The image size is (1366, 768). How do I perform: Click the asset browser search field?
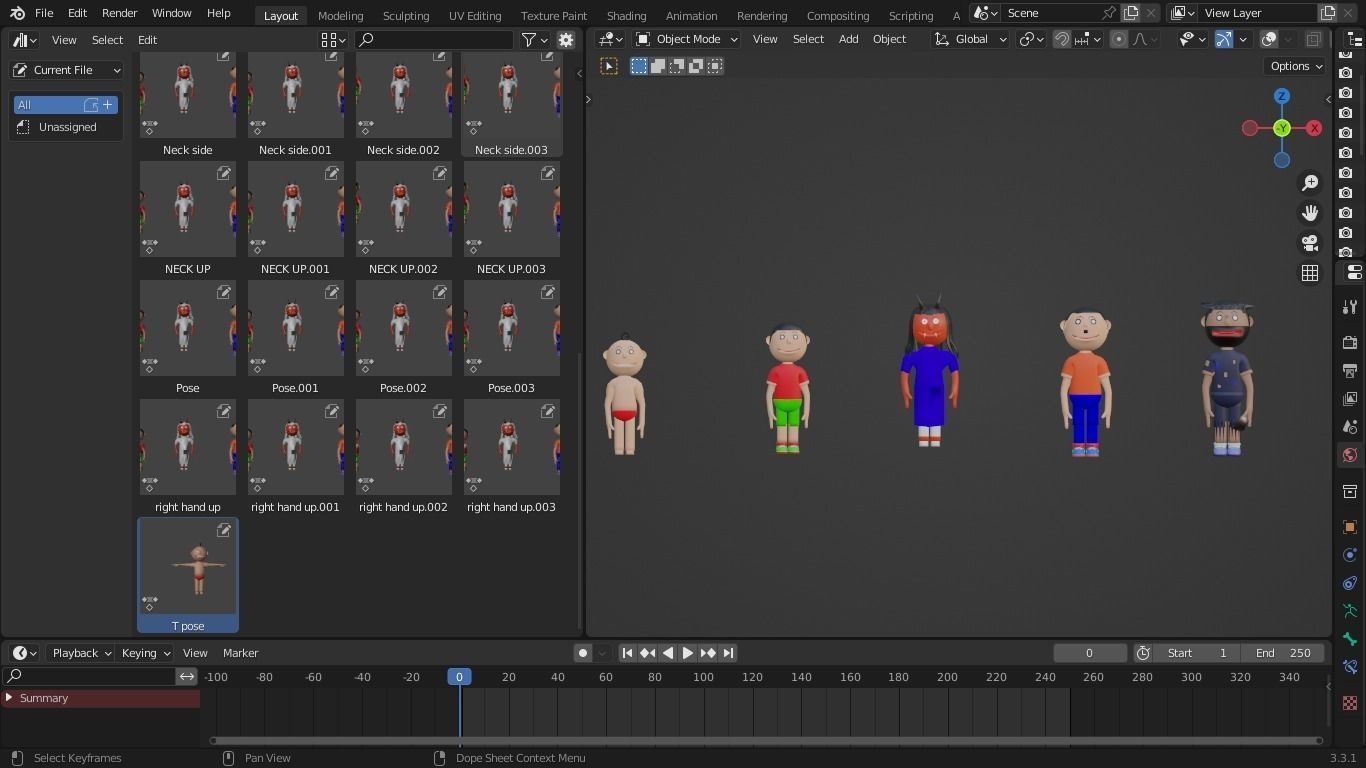tap(435, 40)
